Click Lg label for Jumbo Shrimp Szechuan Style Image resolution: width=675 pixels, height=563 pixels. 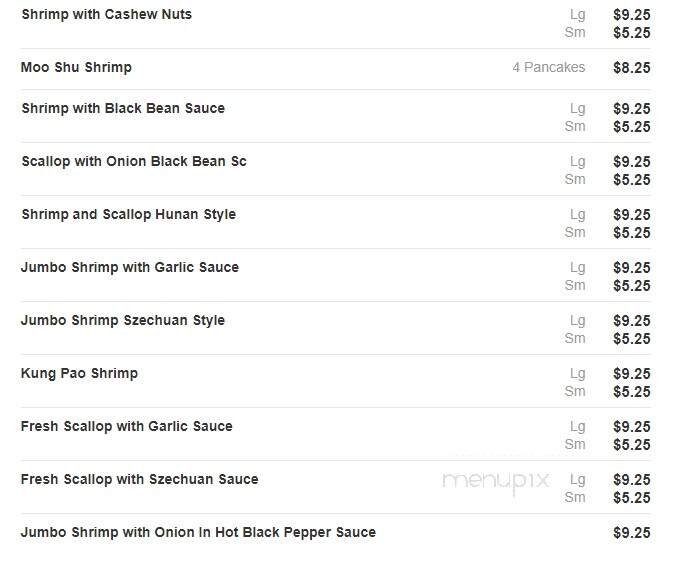click(x=577, y=320)
